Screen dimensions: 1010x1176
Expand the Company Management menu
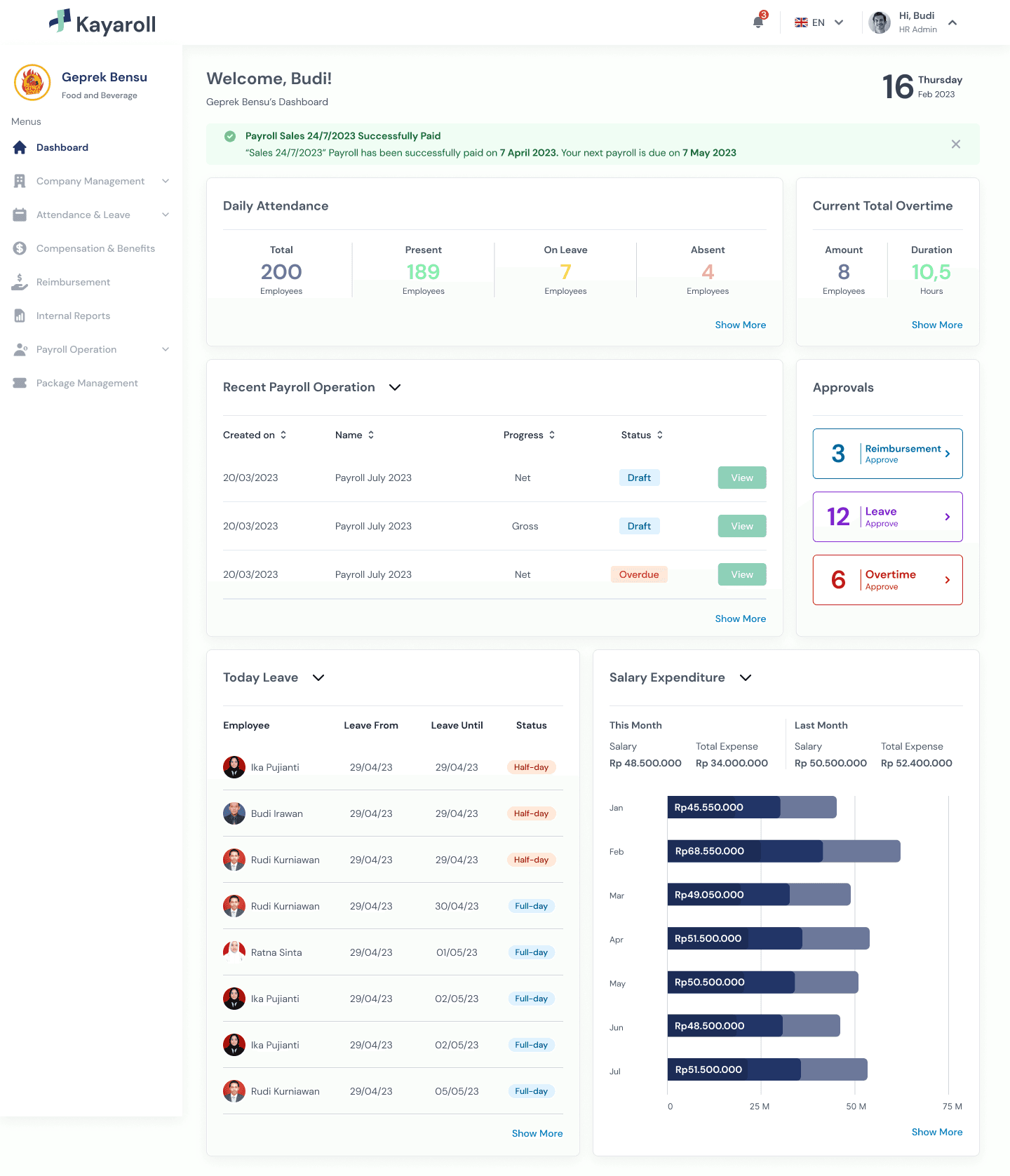point(91,181)
